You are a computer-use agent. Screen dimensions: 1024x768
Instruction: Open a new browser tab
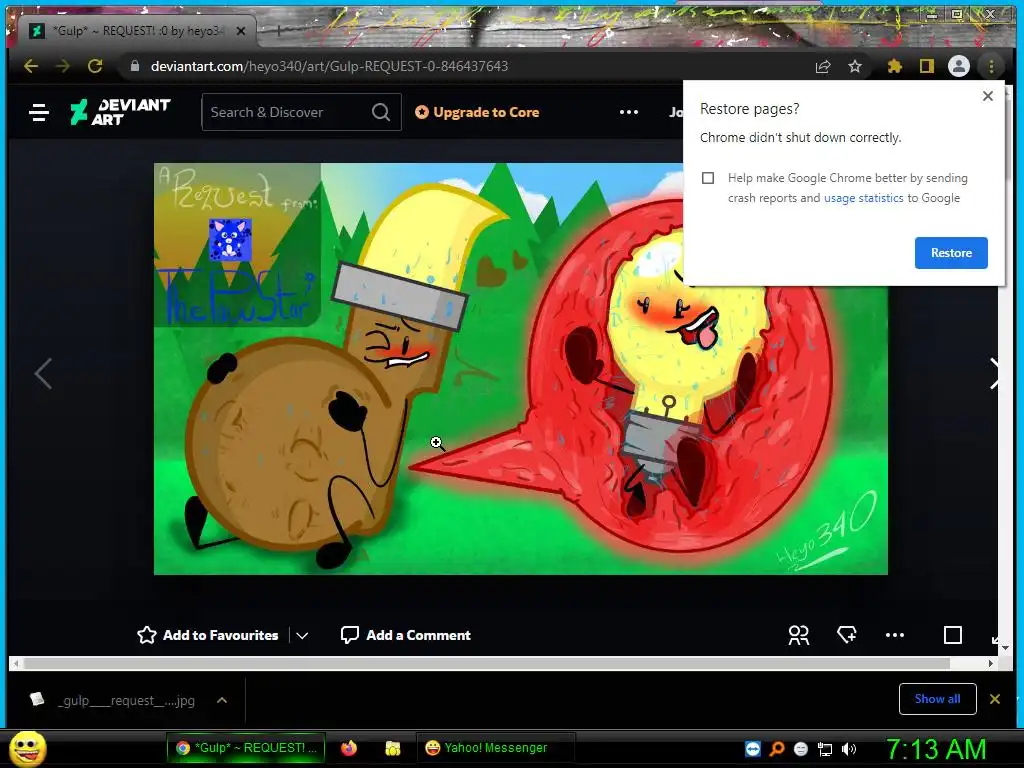point(279,30)
